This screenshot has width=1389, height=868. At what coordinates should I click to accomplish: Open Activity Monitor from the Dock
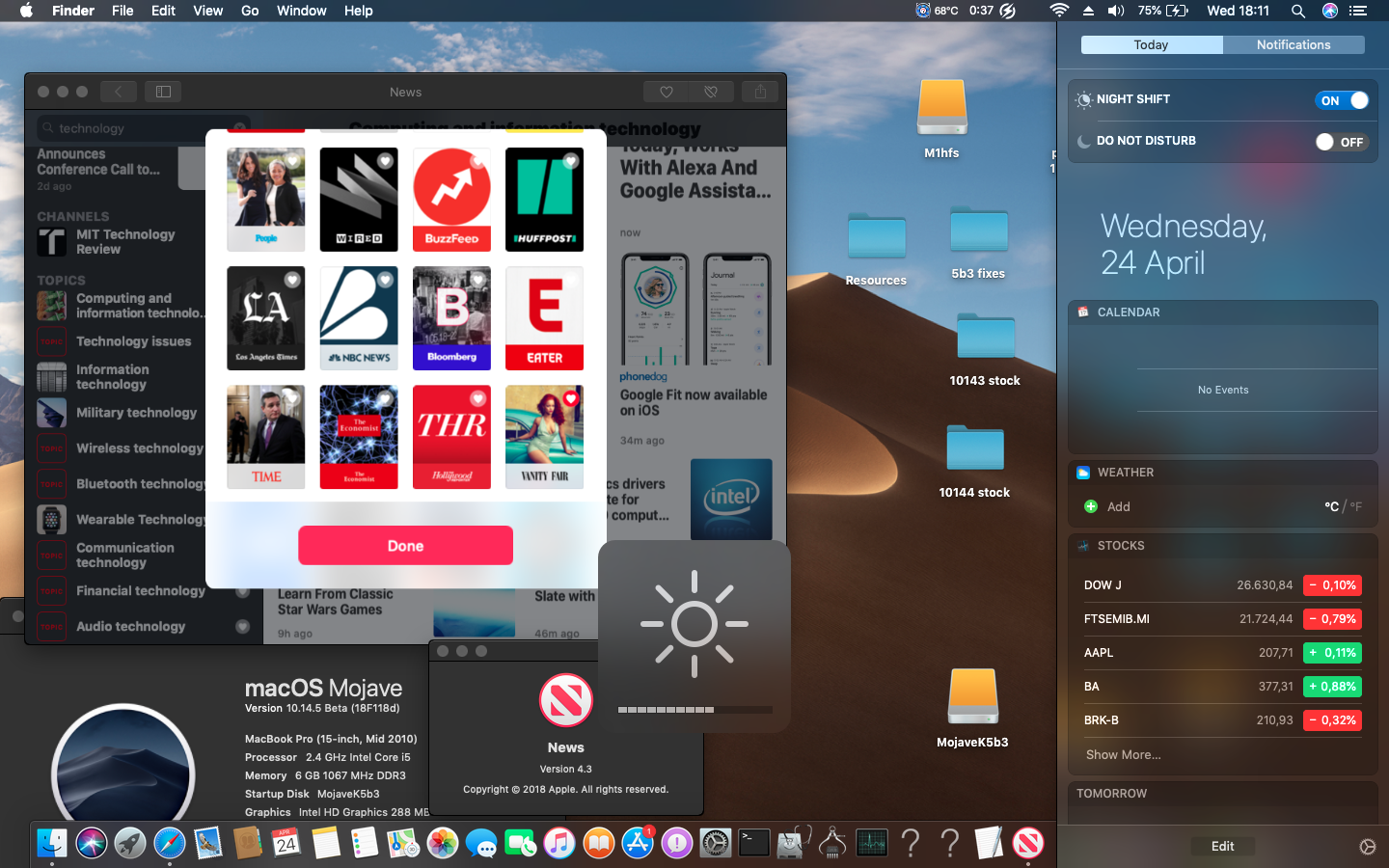(x=872, y=843)
